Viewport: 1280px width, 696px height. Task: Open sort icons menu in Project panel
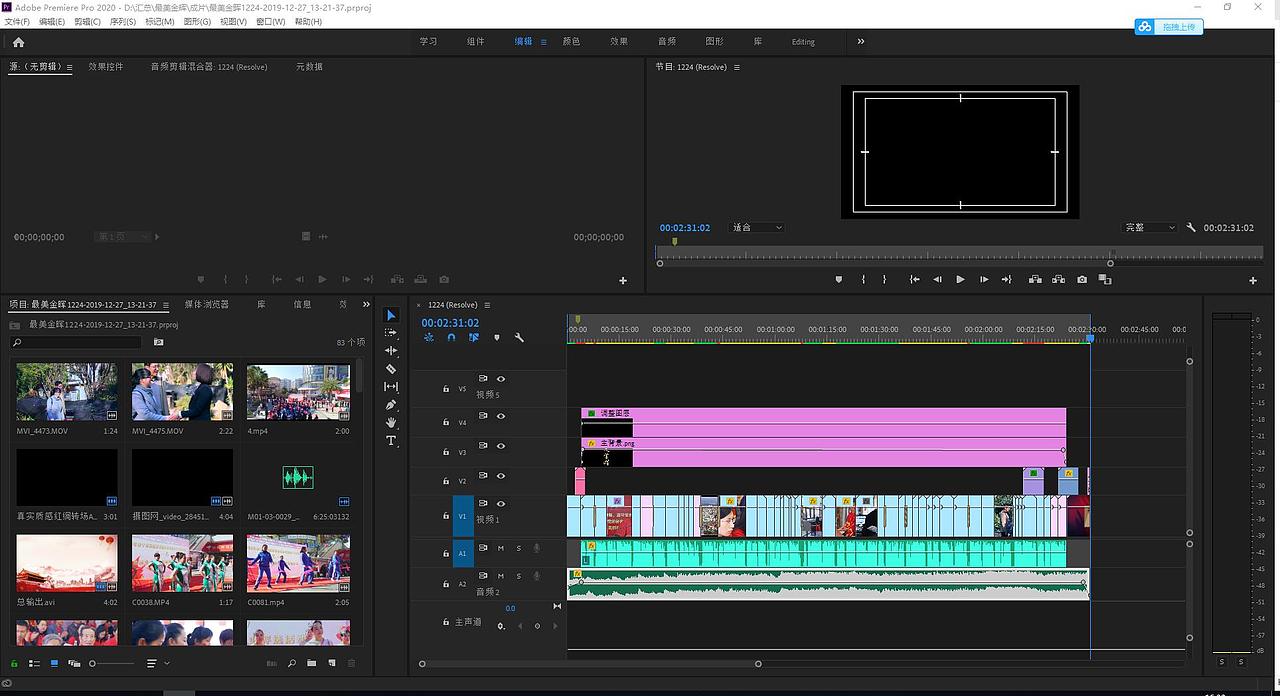tap(158, 663)
